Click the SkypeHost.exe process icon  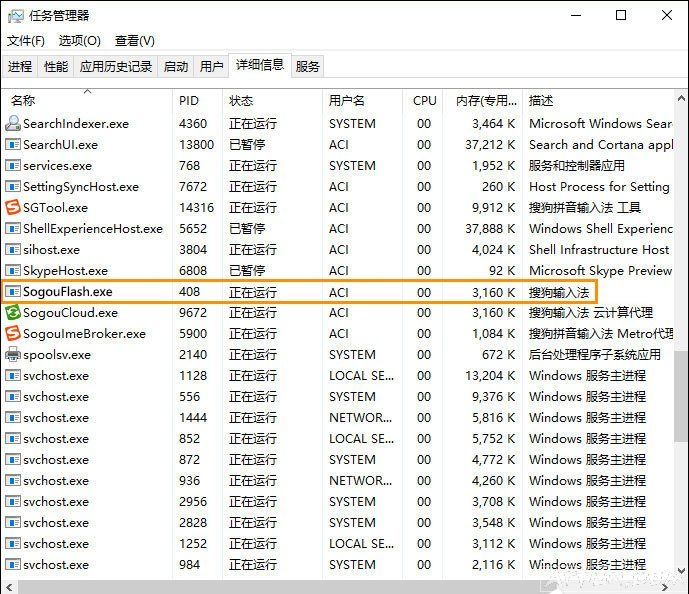(13, 271)
